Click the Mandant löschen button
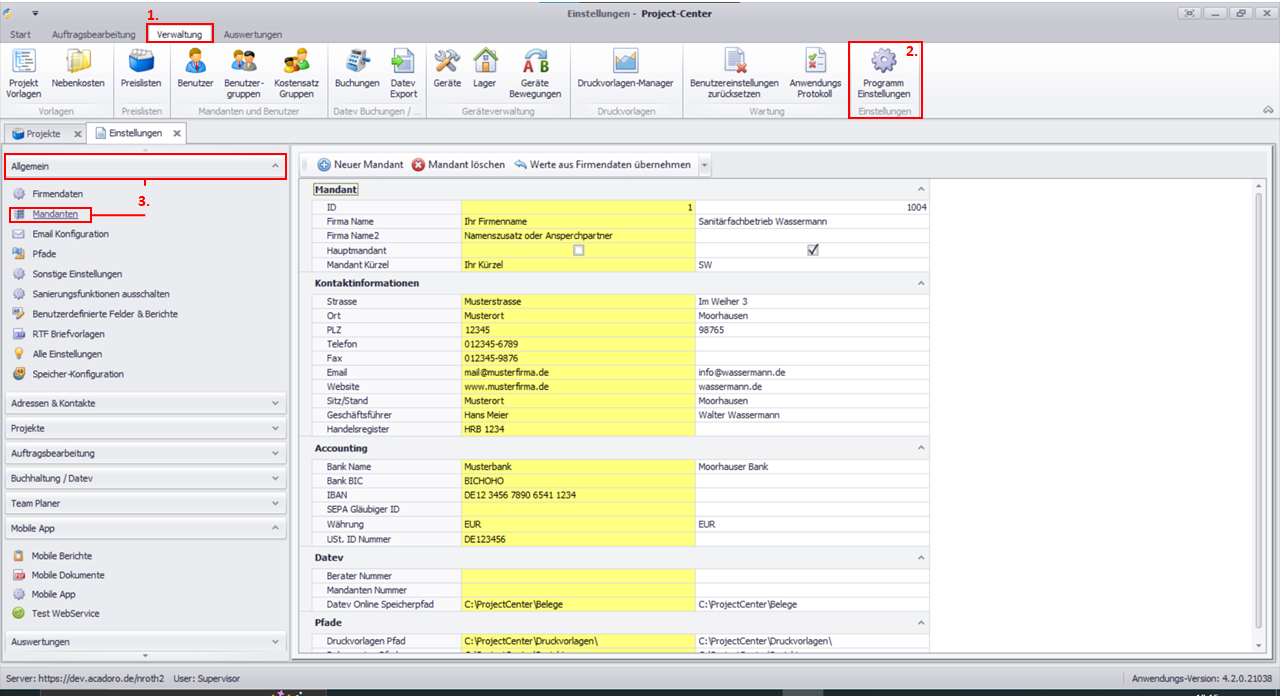 [x=458, y=165]
